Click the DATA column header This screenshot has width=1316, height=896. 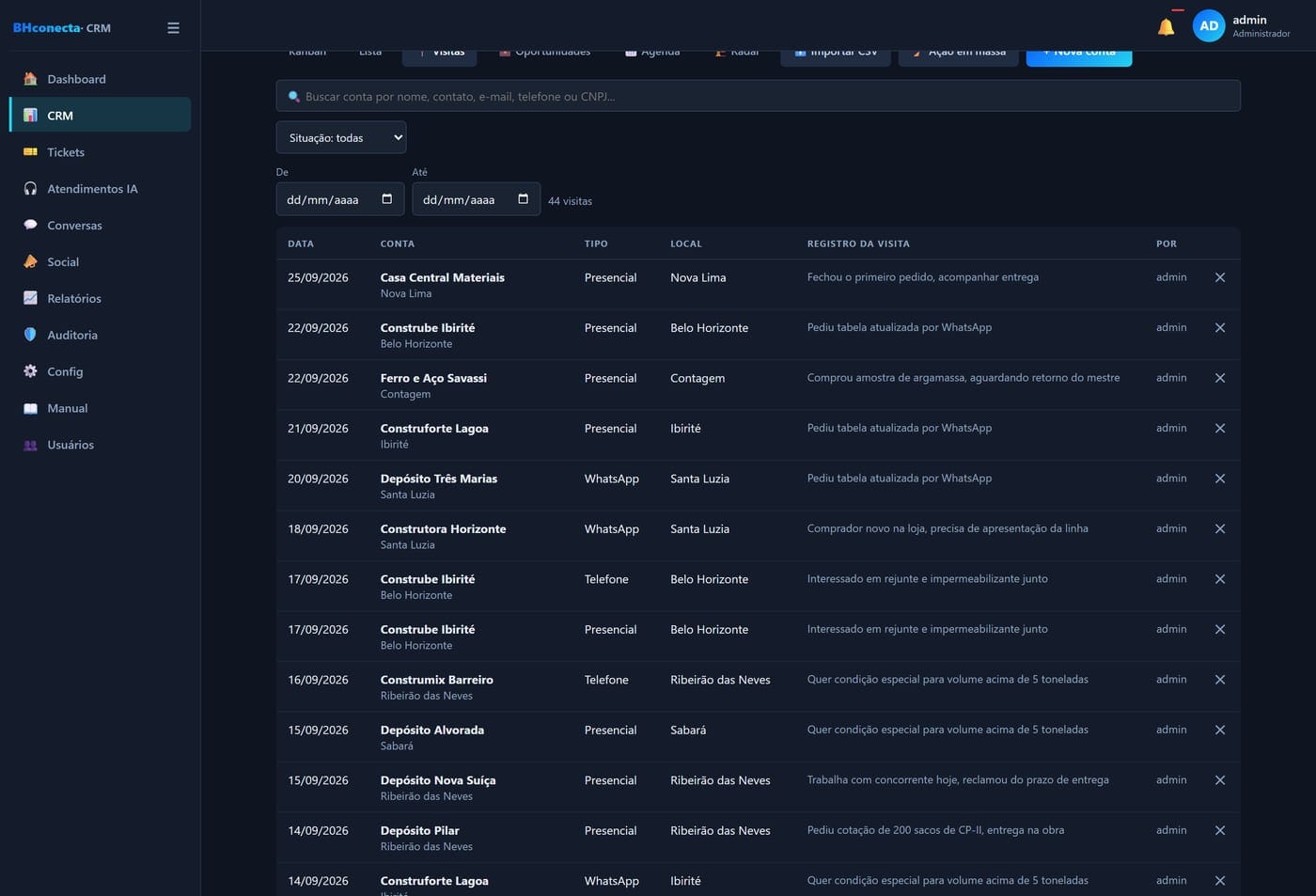(x=301, y=244)
